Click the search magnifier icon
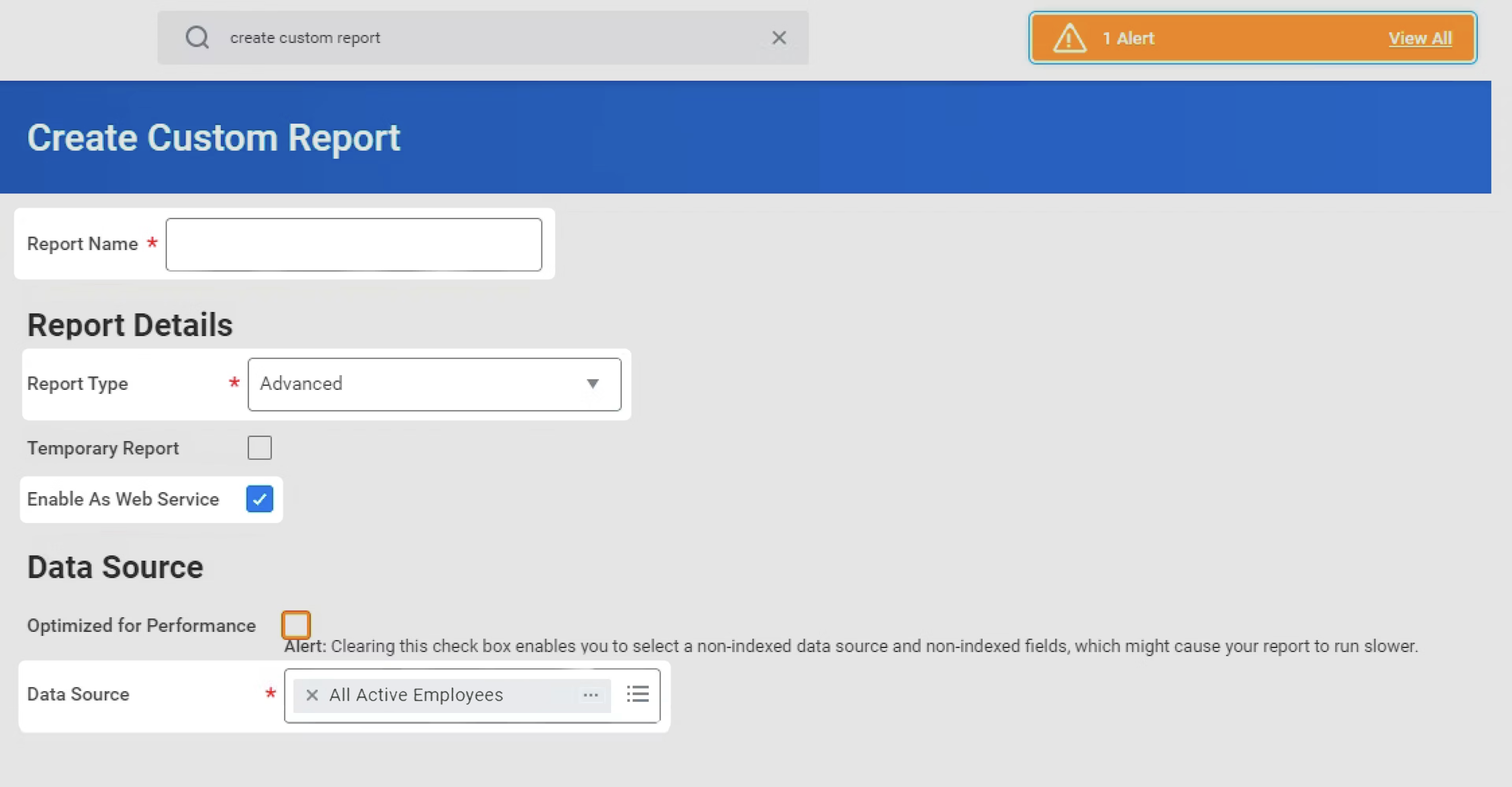 click(197, 37)
